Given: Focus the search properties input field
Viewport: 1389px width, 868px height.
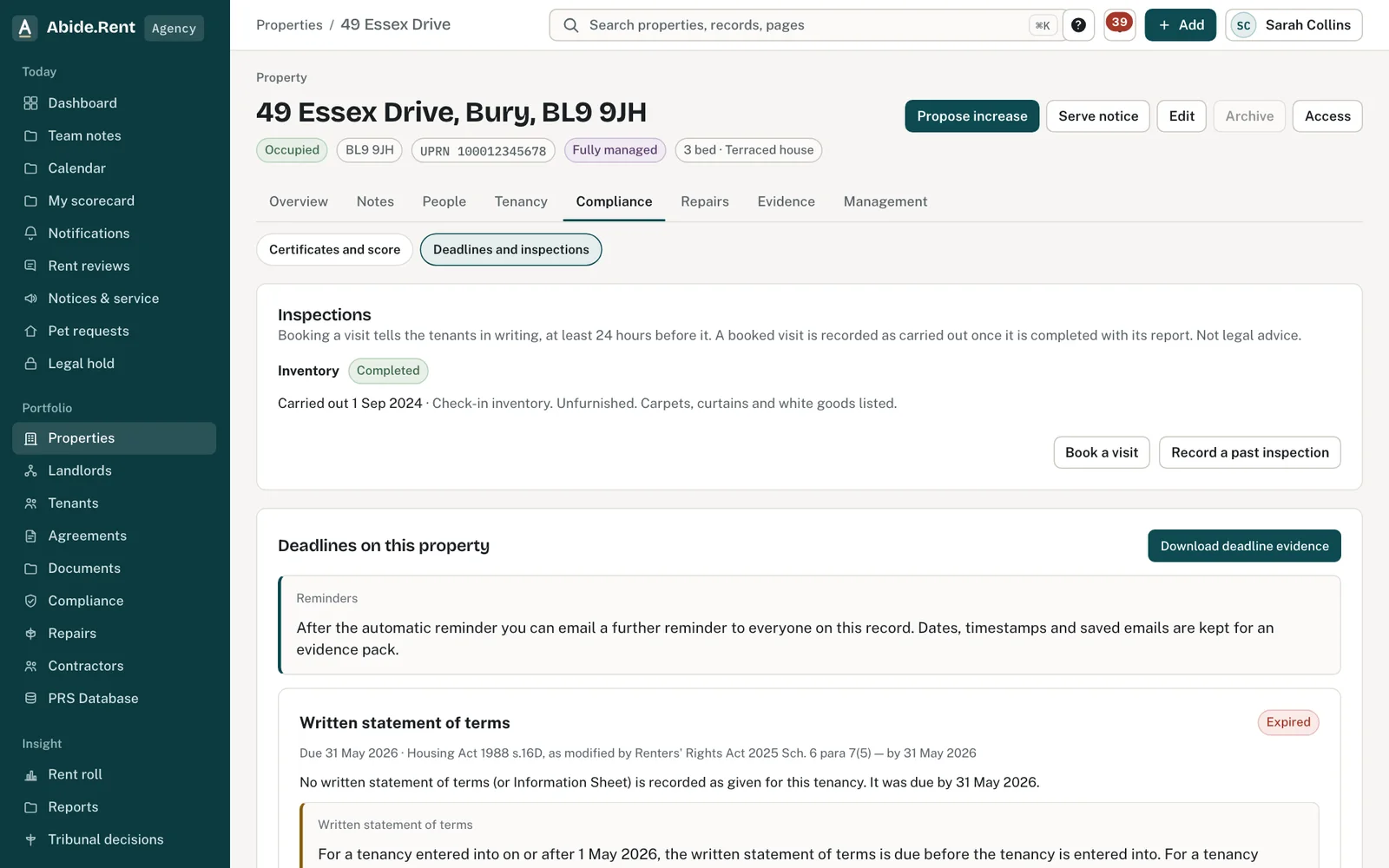Looking at the screenshot, I should click(x=806, y=25).
